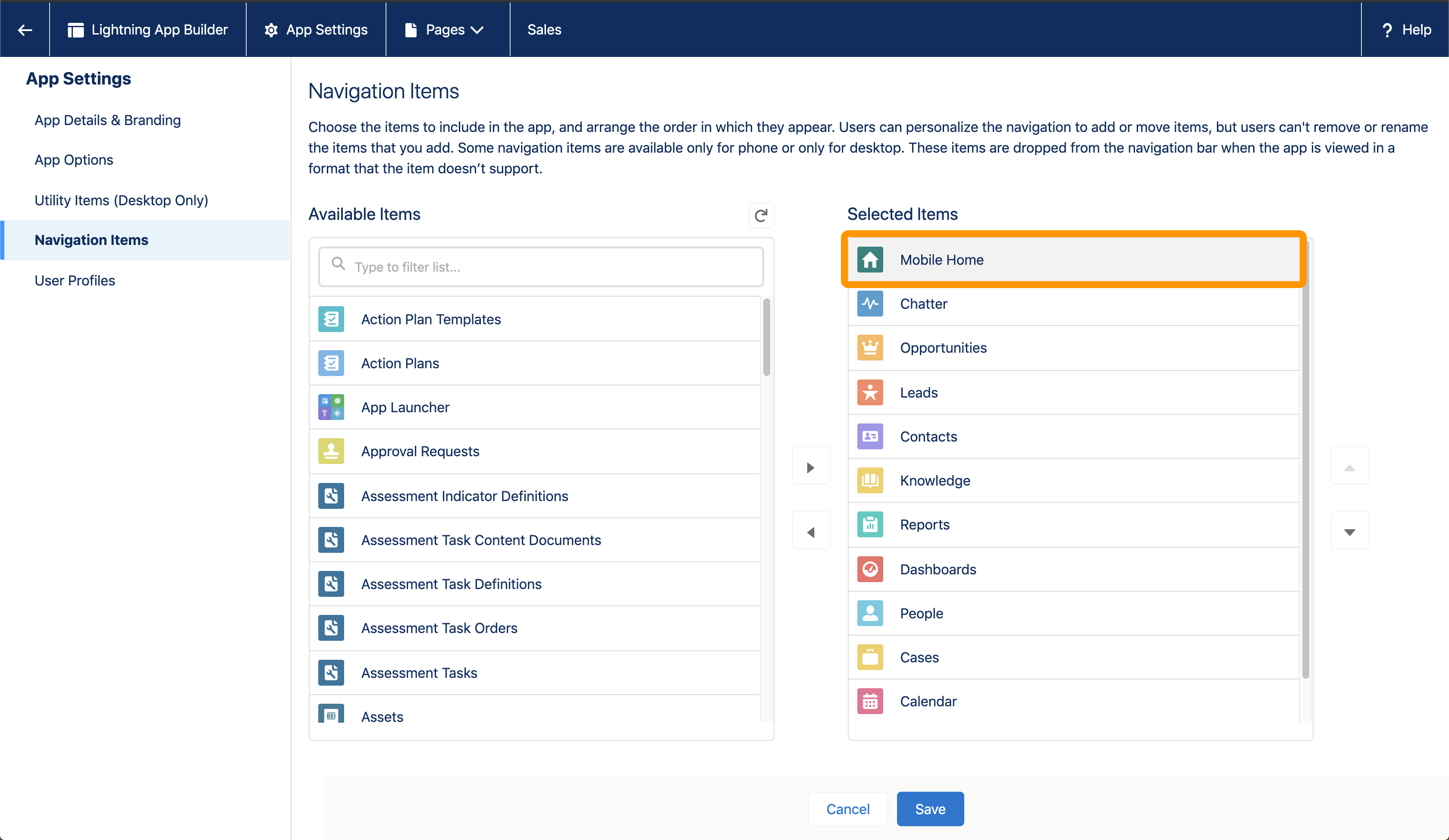Open the Pages dropdown menu
1449x840 pixels.
pos(447,30)
